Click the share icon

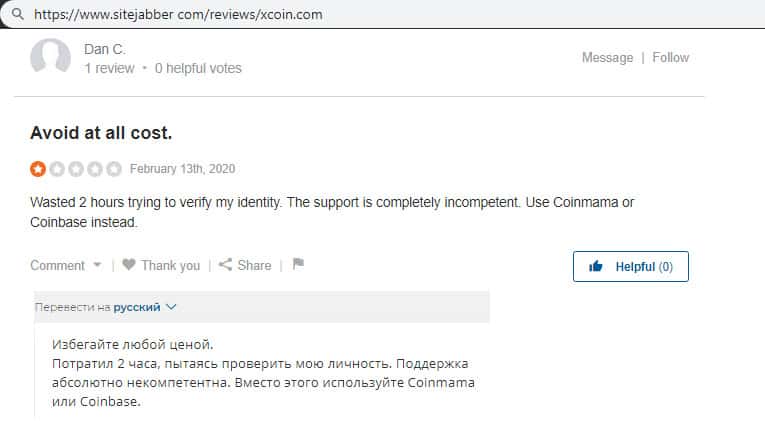tap(225, 265)
